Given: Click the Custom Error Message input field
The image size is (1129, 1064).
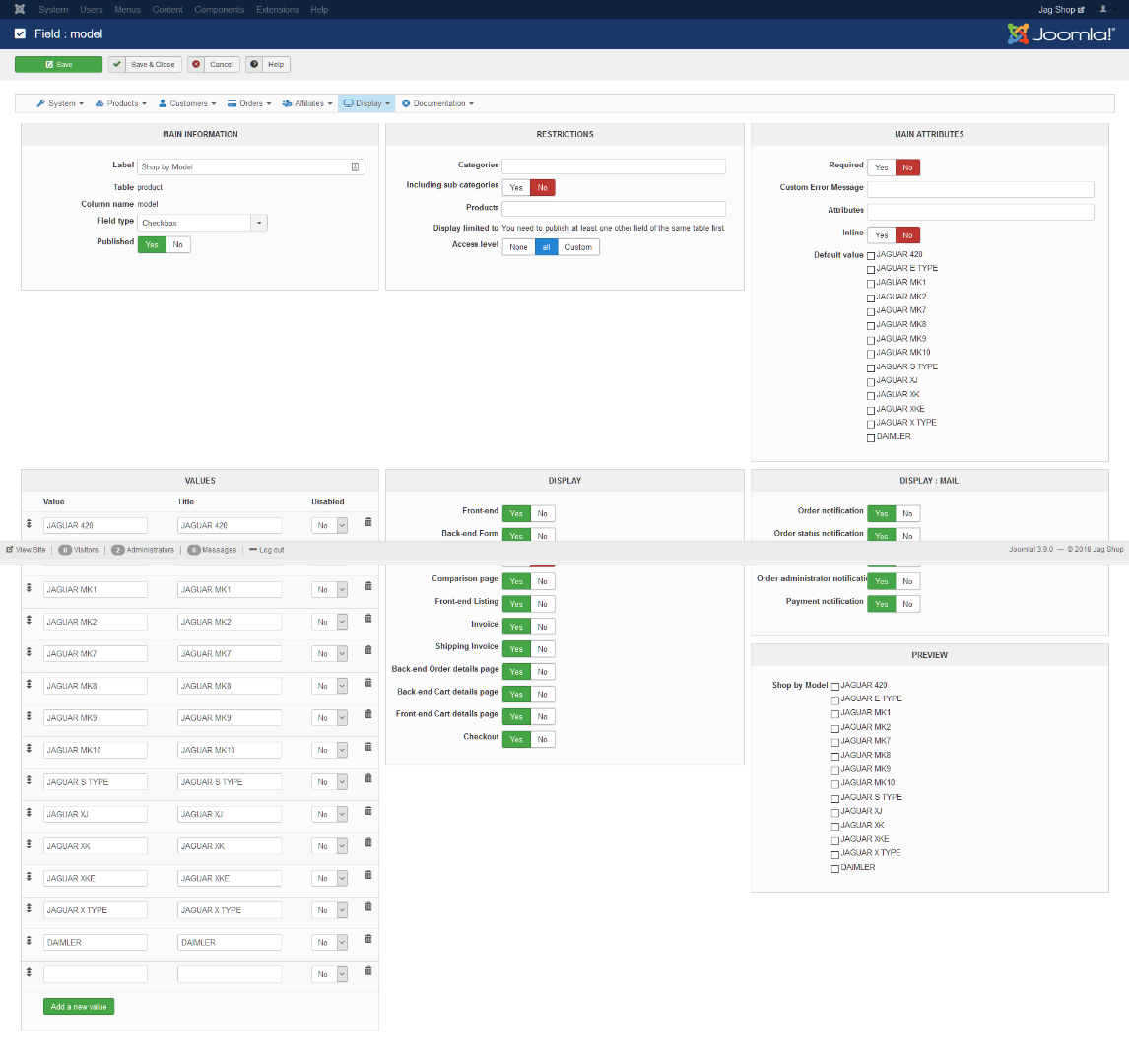Looking at the screenshot, I should (x=980, y=189).
